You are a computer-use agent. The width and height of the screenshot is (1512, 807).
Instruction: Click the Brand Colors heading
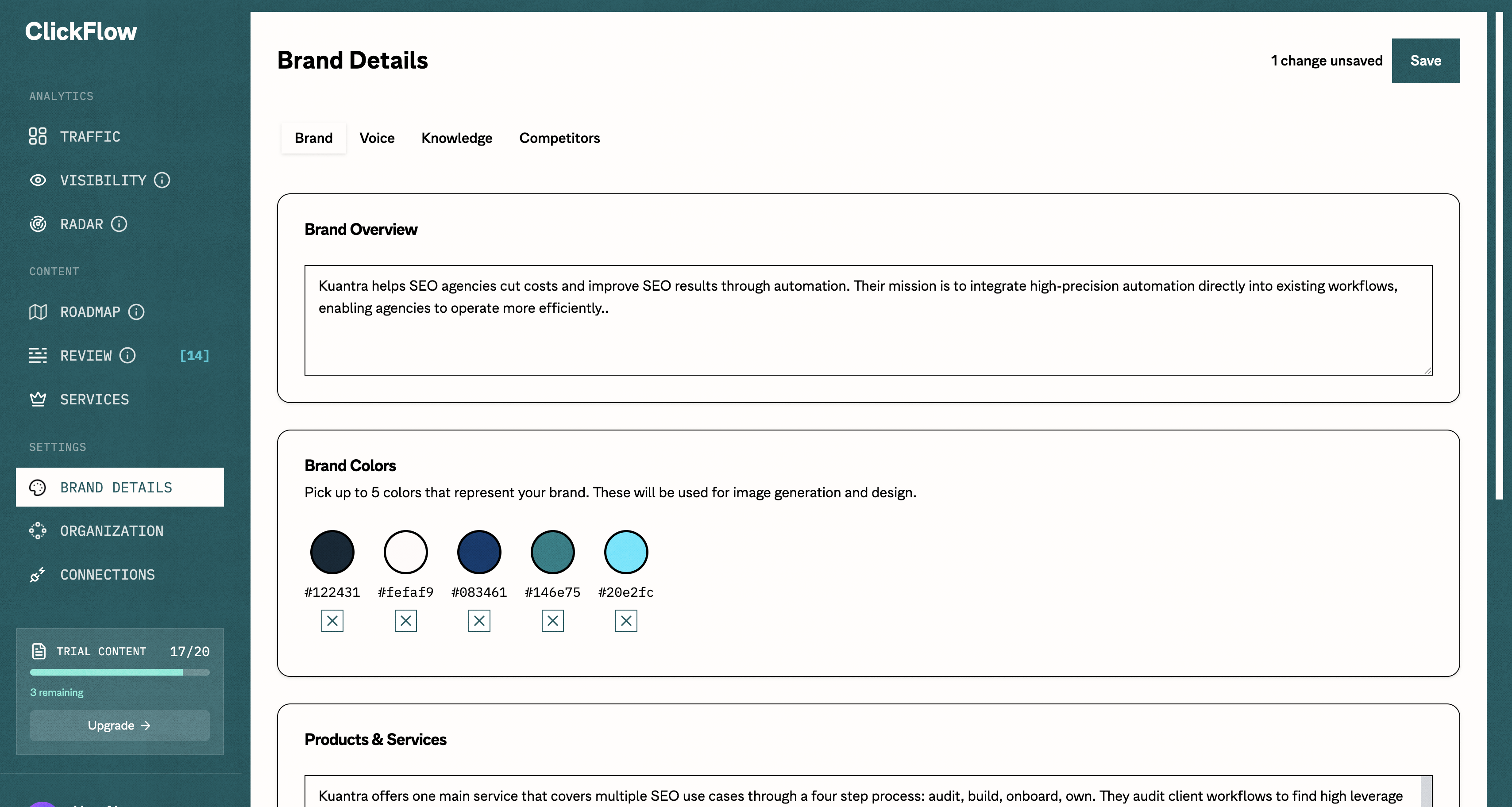350,465
